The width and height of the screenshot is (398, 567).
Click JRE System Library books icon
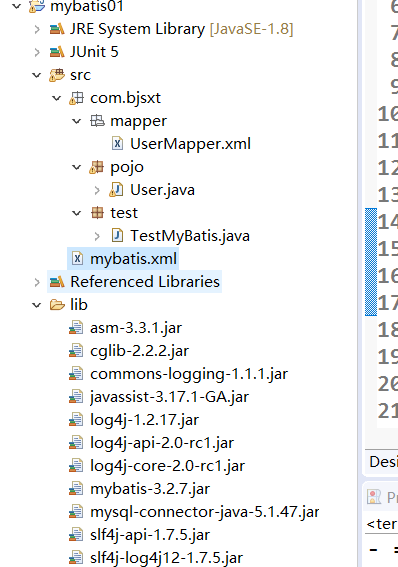pos(57,29)
